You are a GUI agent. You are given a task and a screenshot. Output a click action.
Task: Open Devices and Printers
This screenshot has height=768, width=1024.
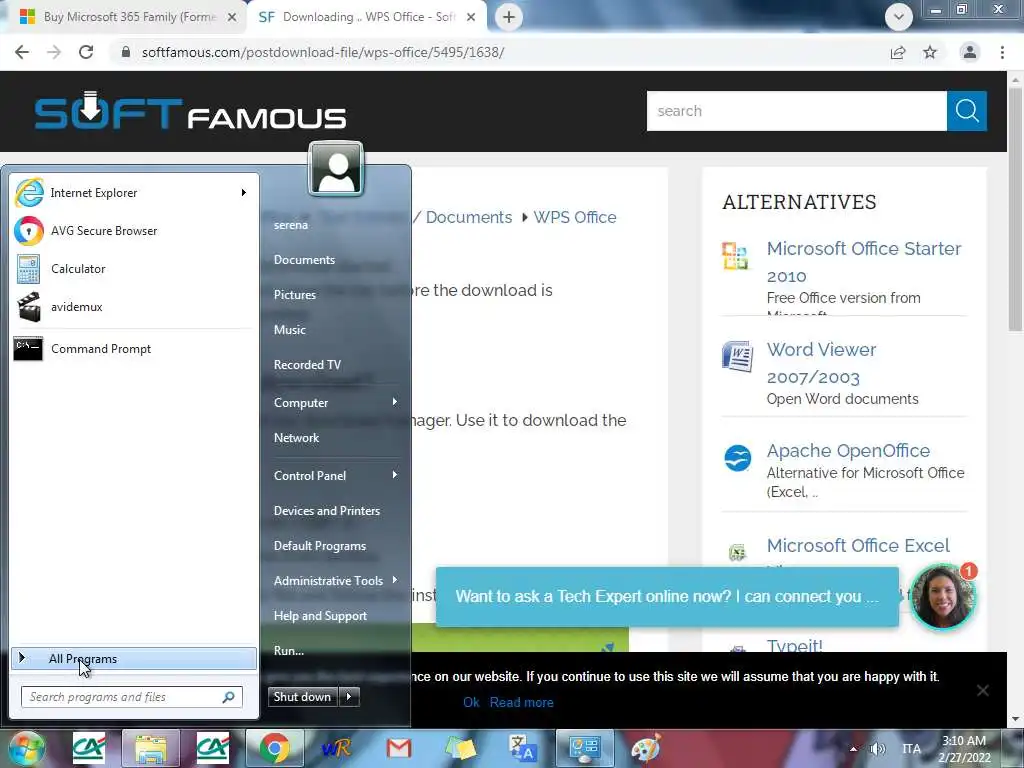(x=327, y=511)
